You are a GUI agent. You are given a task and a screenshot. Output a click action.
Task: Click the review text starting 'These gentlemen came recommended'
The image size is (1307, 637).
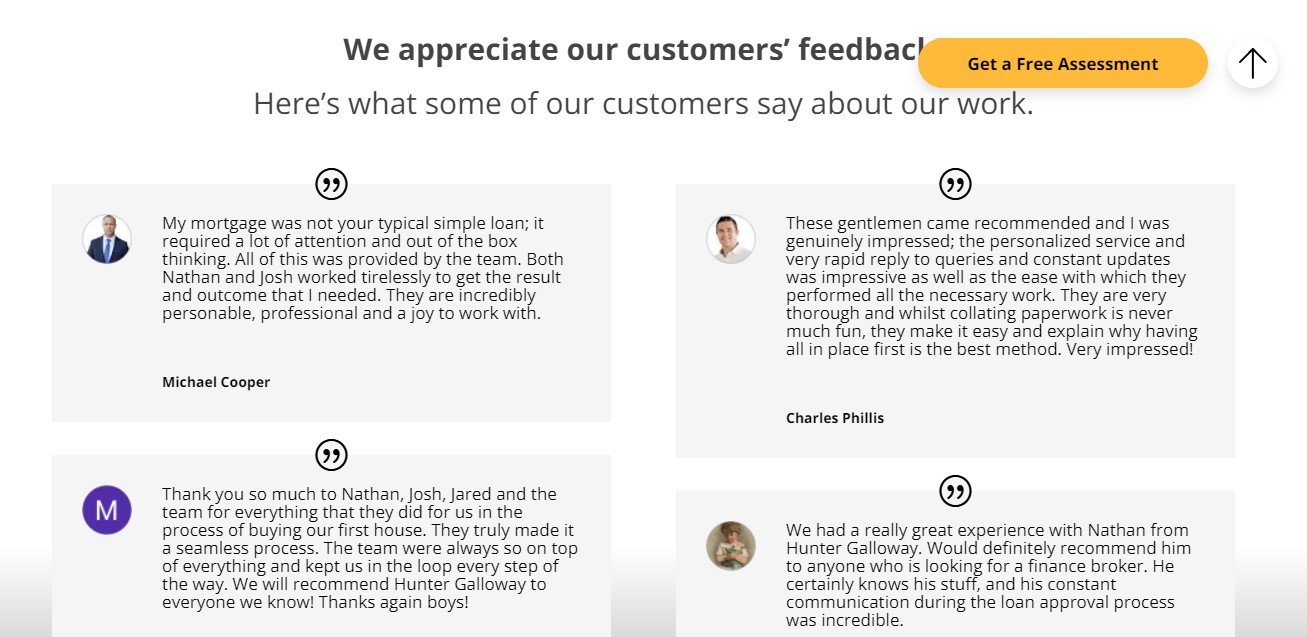992,286
